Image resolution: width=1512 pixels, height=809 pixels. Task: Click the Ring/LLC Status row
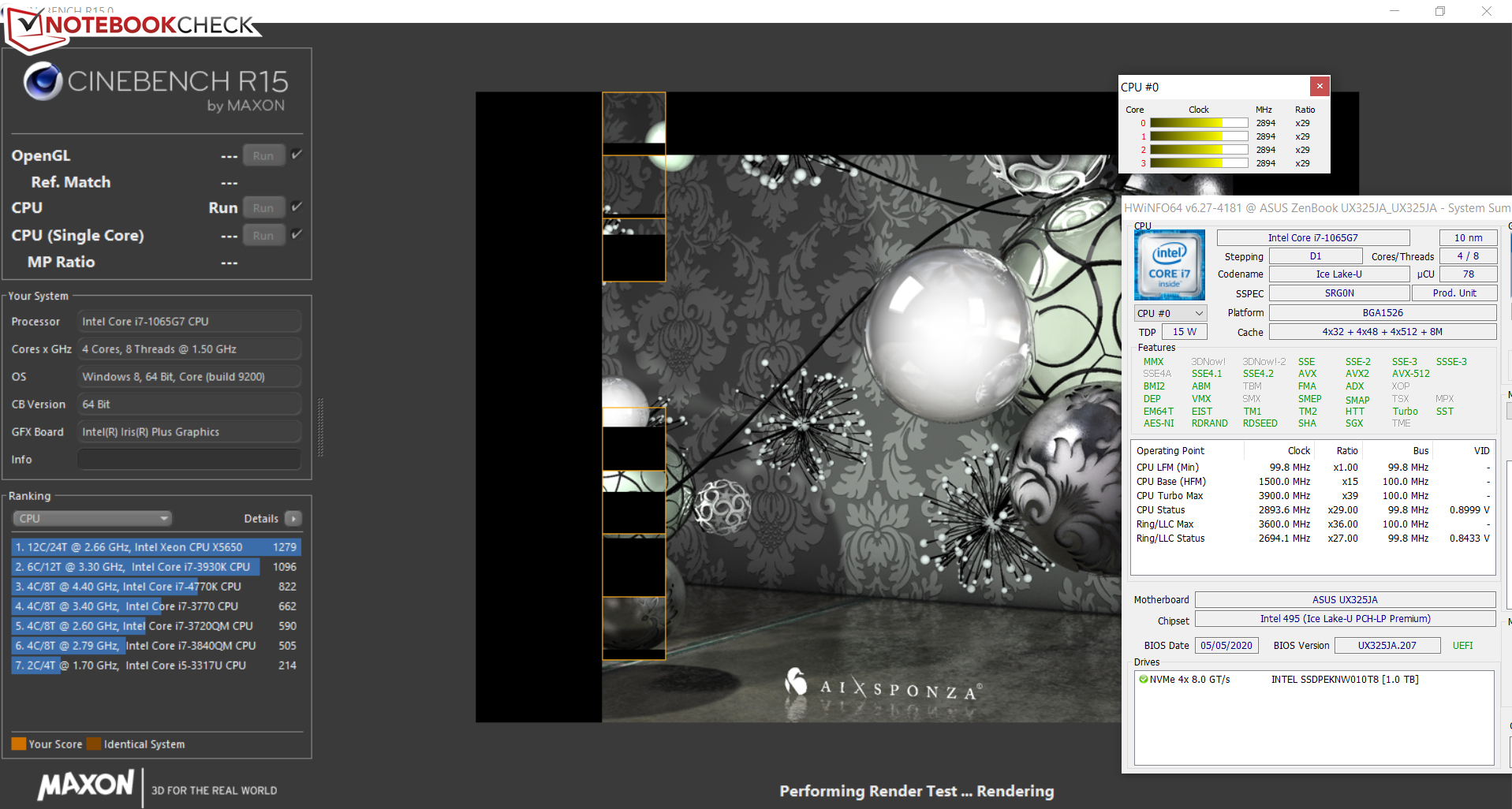[x=1313, y=538]
